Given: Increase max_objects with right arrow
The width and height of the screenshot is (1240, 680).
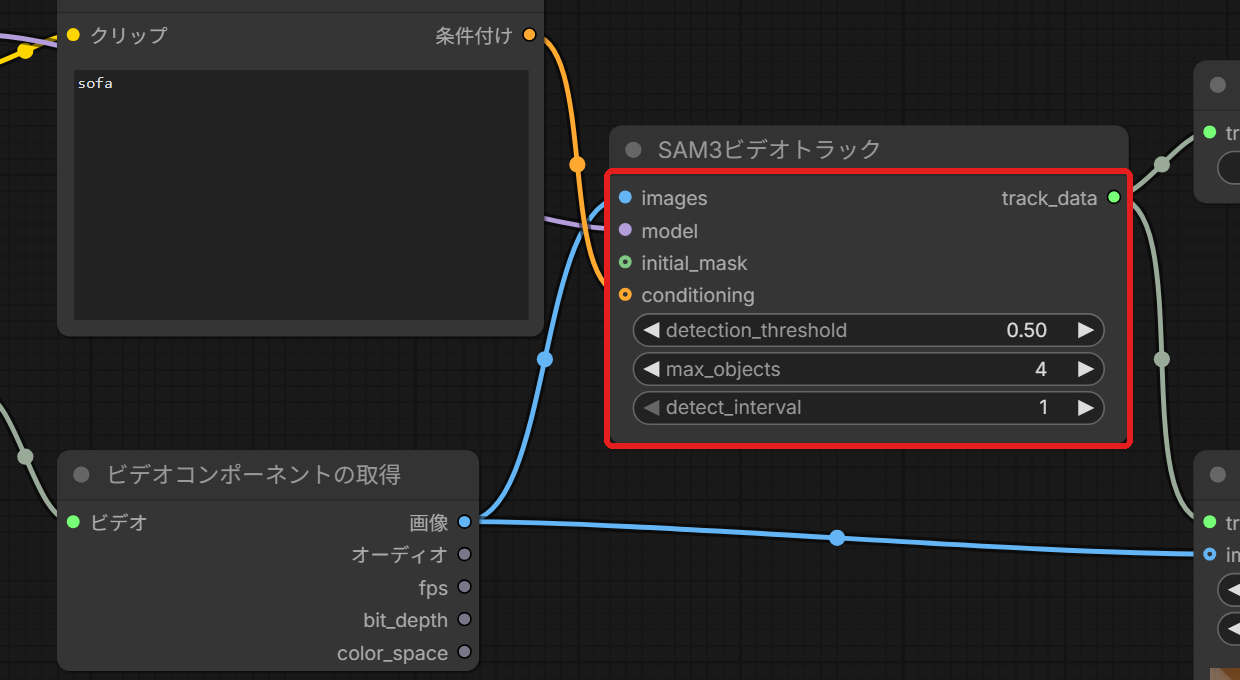Looking at the screenshot, I should click(x=1085, y=369).
